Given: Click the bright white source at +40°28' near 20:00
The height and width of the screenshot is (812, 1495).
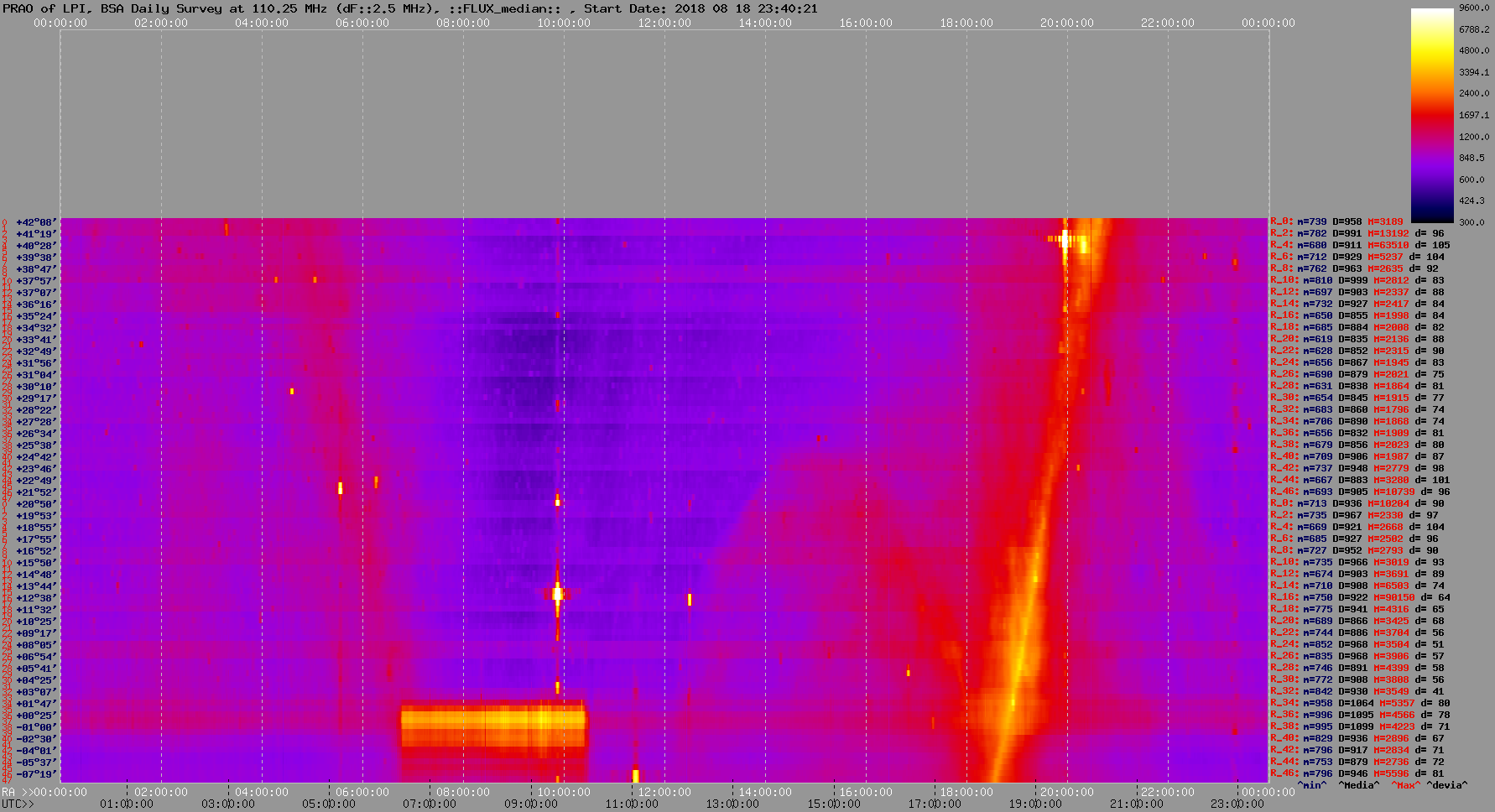Looking at the screenshot, I should pos(1065,239).
